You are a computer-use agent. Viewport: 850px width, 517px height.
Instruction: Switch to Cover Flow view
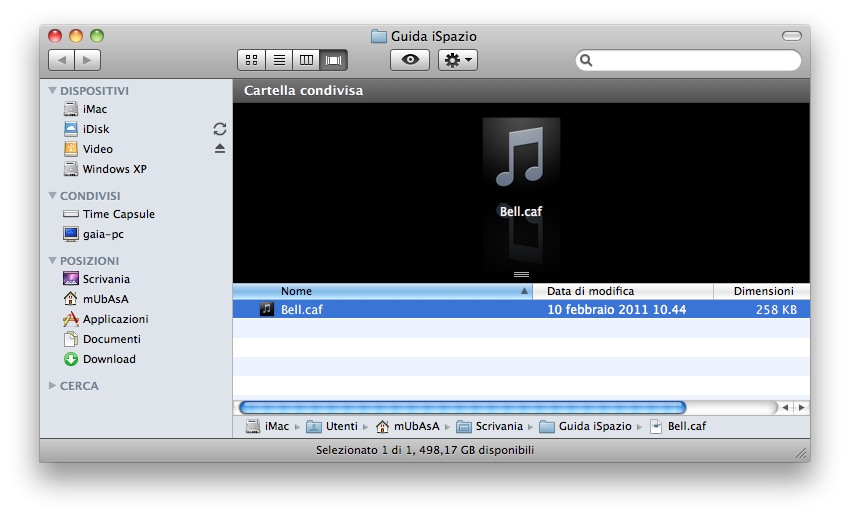[x=334, y=60]
